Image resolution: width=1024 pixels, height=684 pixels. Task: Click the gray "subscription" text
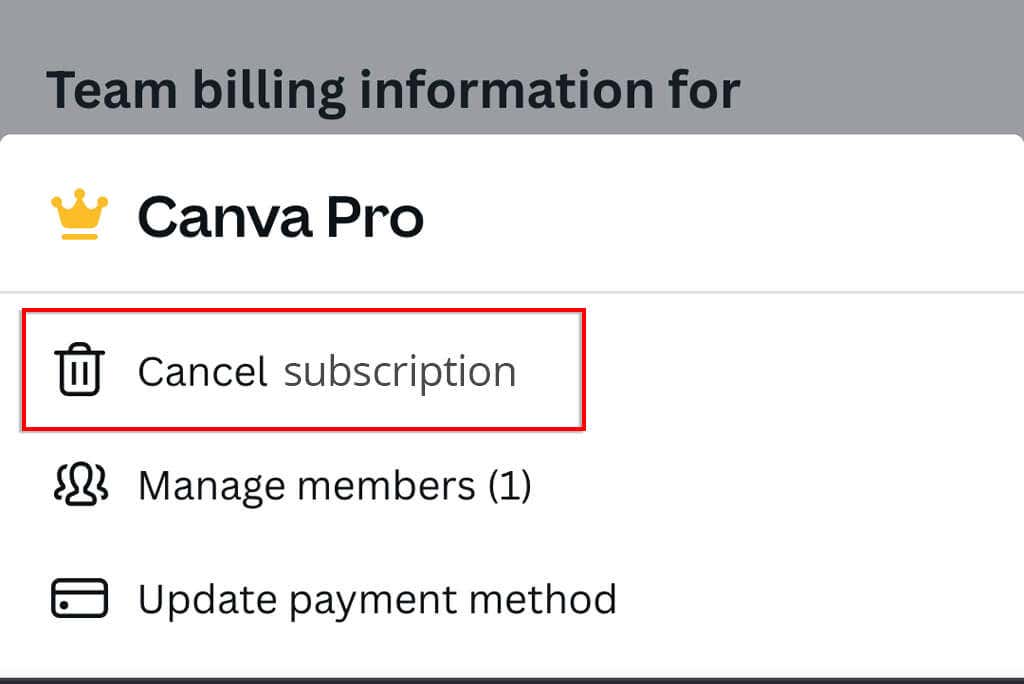point(400,372)
